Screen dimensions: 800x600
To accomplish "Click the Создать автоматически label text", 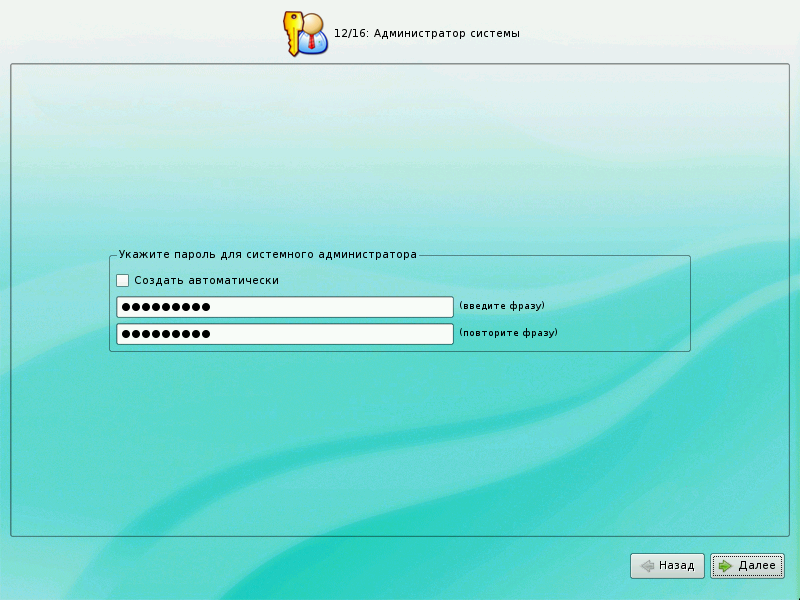I will click(206, 281).
